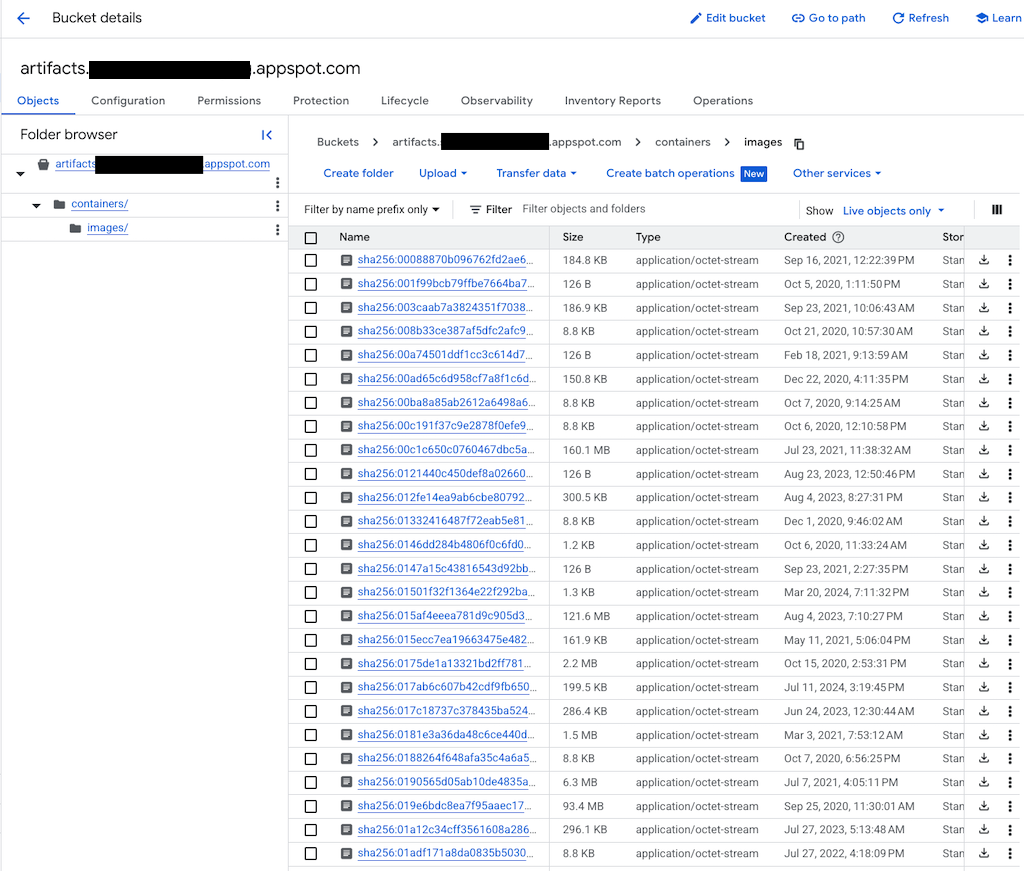Screen dimensions: 1024x871
Task: Select the checkbox for sha256:001f99bcb79ffbe7664ba7
Action: (311, 284)
